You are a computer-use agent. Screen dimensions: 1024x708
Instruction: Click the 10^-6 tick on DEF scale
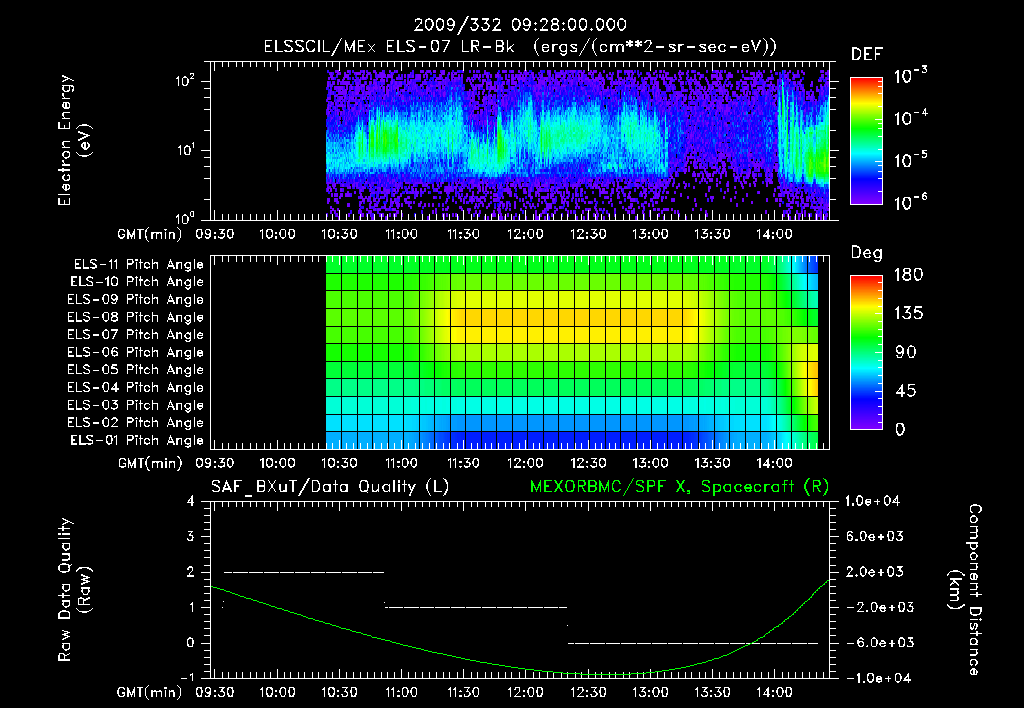pos(910,202)
